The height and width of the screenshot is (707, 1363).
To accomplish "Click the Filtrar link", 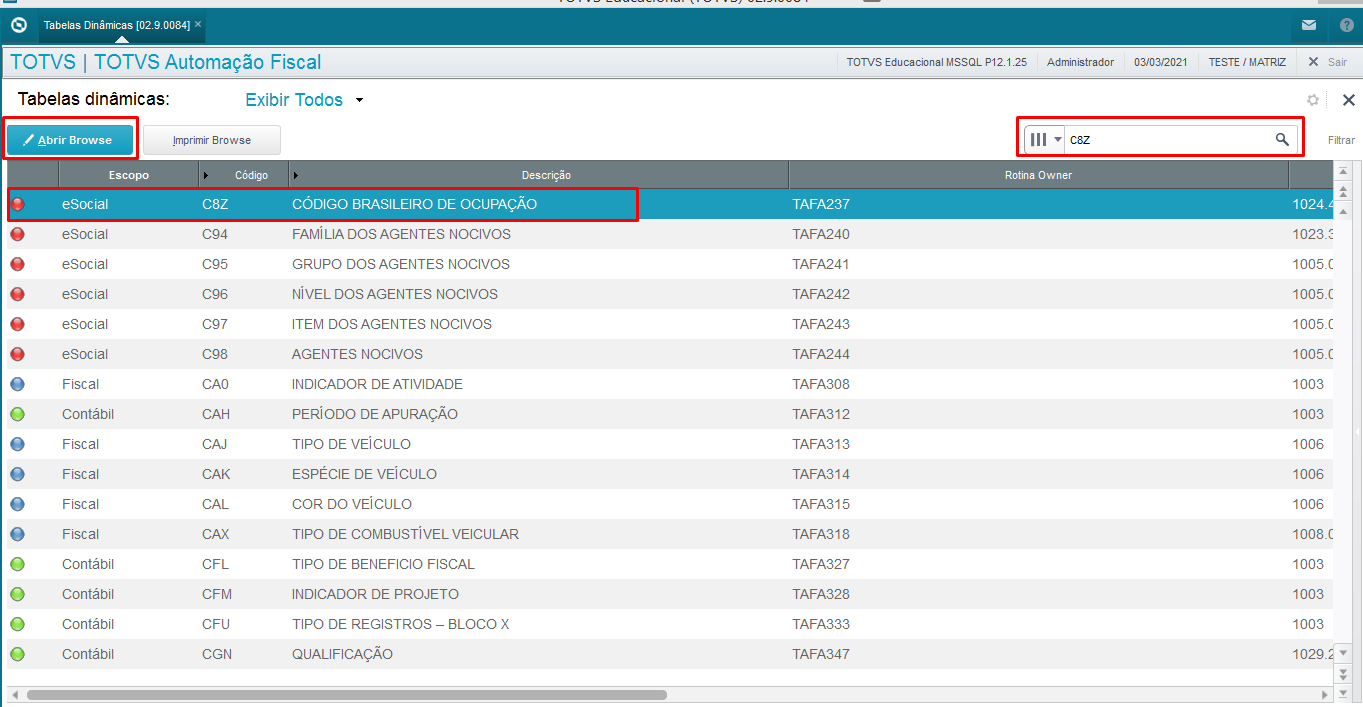I will click(x=1341, y=140).
